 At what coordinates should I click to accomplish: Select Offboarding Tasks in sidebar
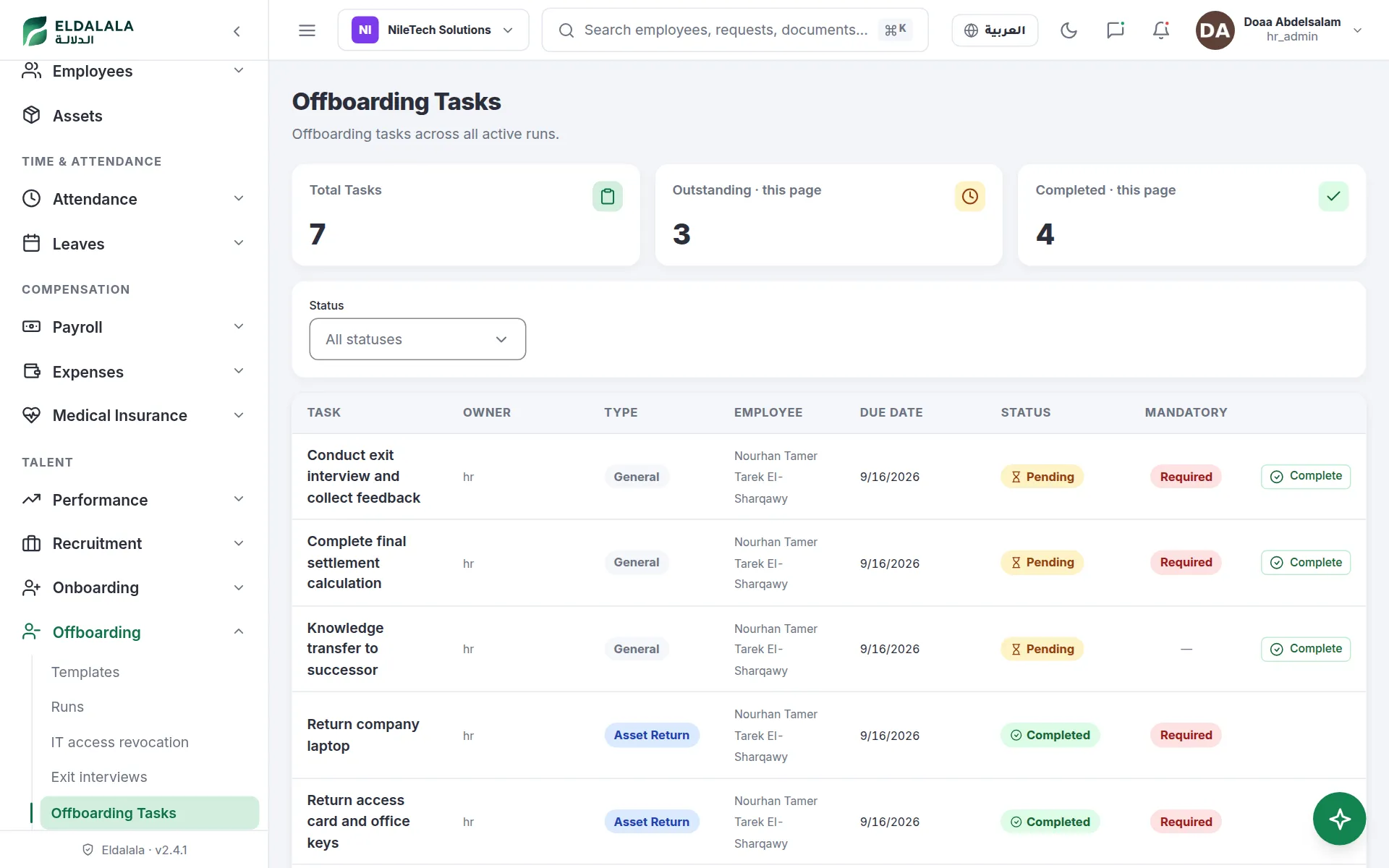[x=149, y=813]
